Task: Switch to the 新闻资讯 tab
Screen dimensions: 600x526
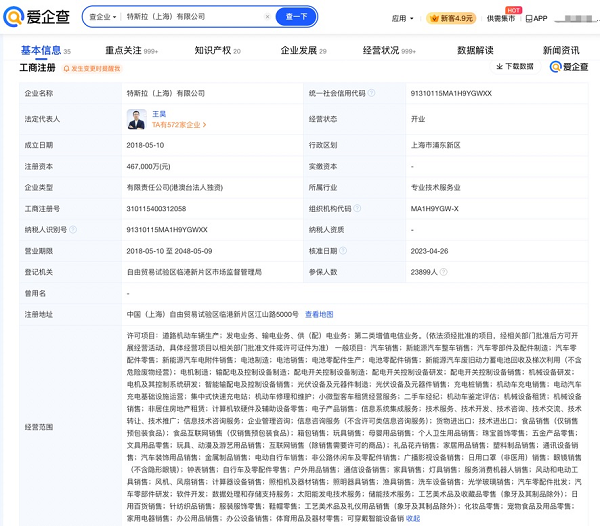Action: pyautogui.click(x=561, y=50)
